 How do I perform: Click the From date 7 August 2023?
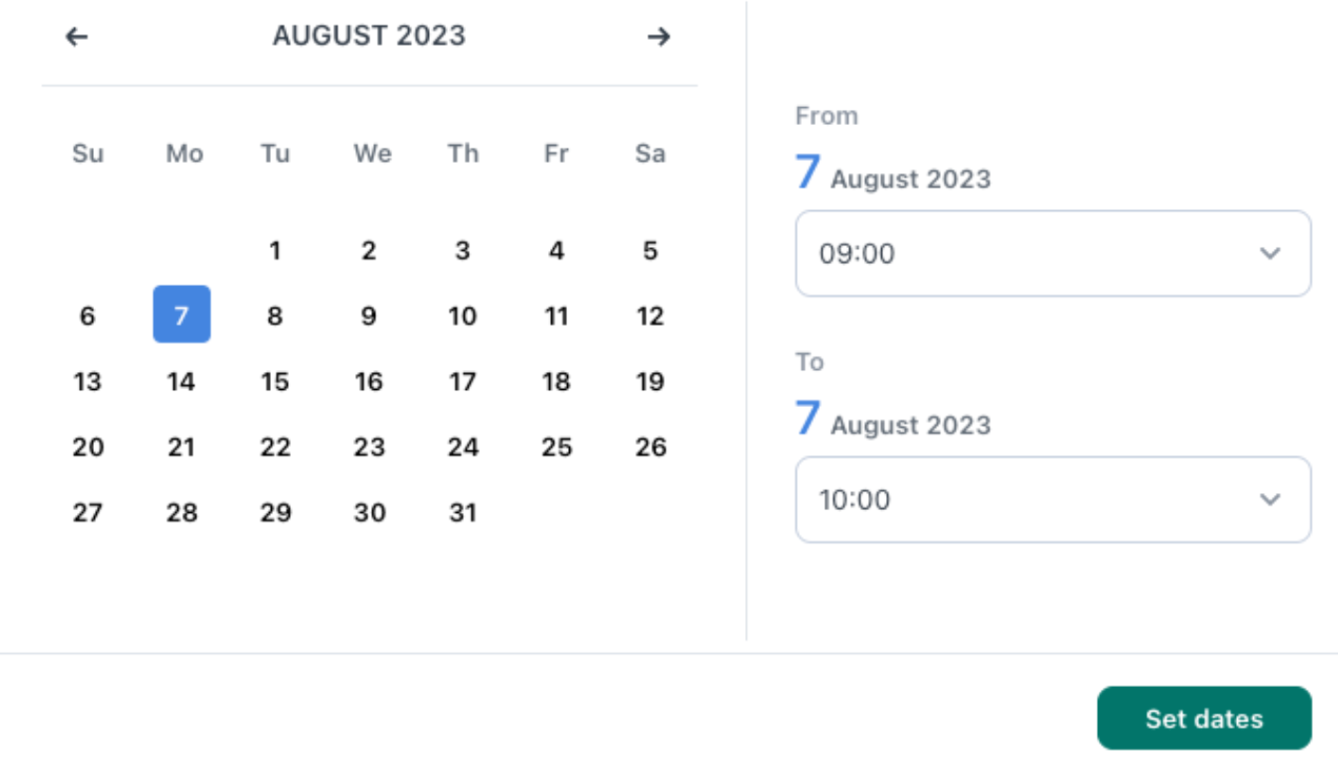click(x=893, y=173)
